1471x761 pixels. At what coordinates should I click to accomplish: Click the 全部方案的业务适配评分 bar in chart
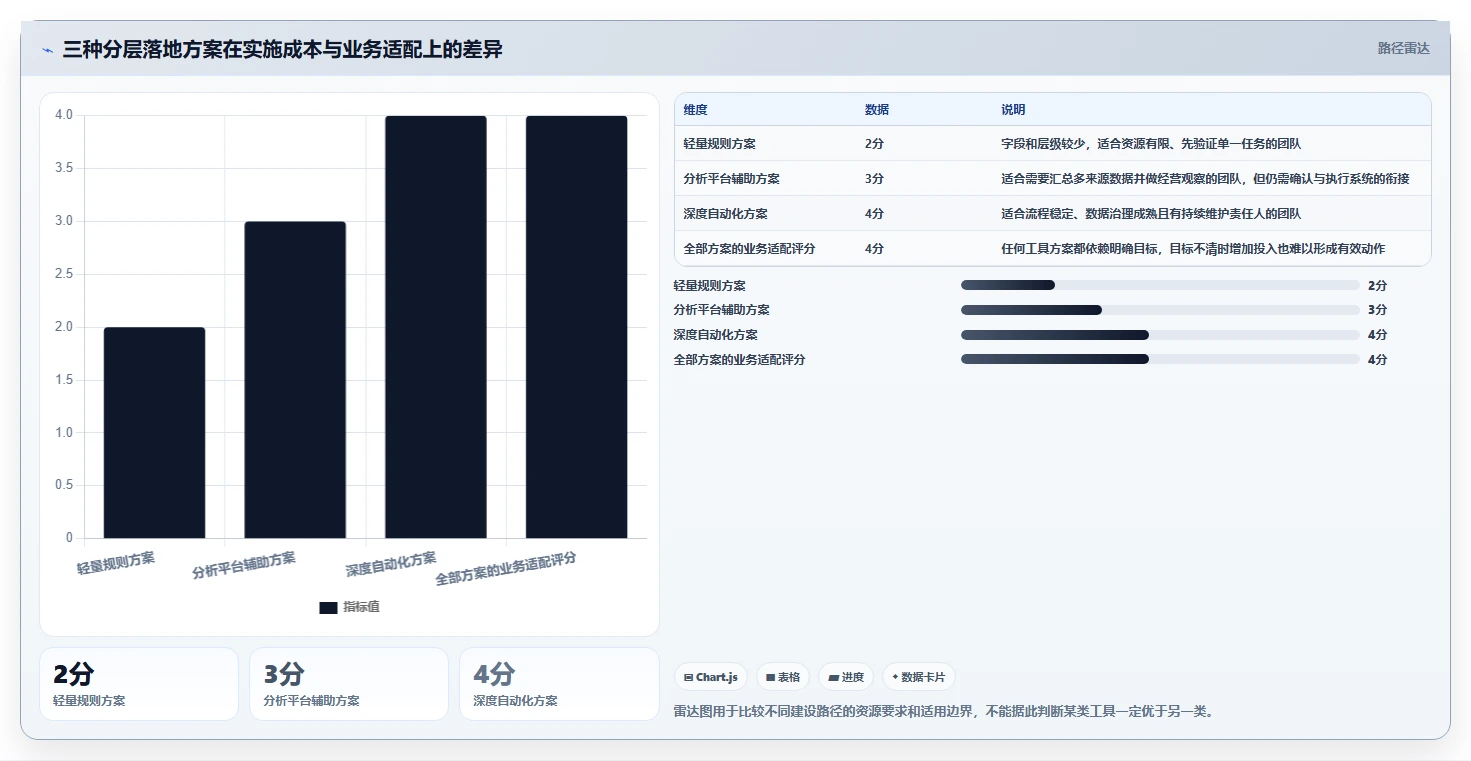click(x=577, y=327)
